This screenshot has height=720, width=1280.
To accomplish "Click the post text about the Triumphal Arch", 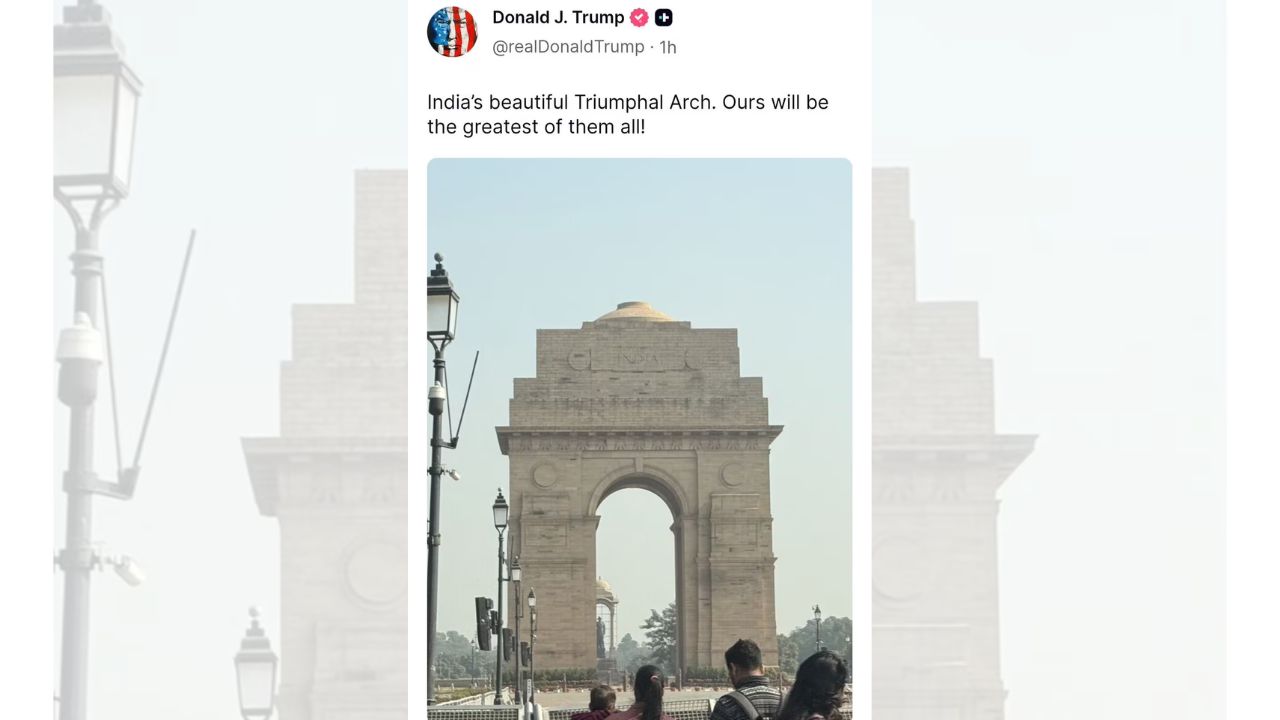I will coord(627,113).
